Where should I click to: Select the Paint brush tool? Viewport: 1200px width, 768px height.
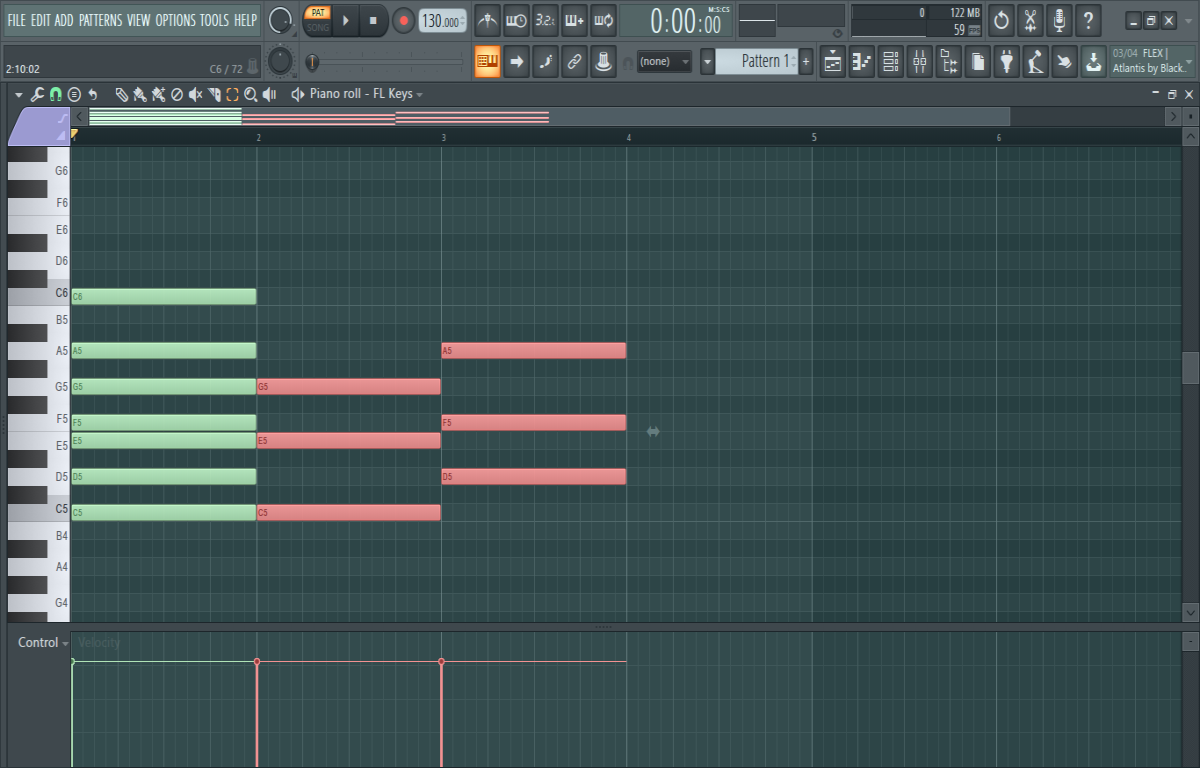pos(140,94)
